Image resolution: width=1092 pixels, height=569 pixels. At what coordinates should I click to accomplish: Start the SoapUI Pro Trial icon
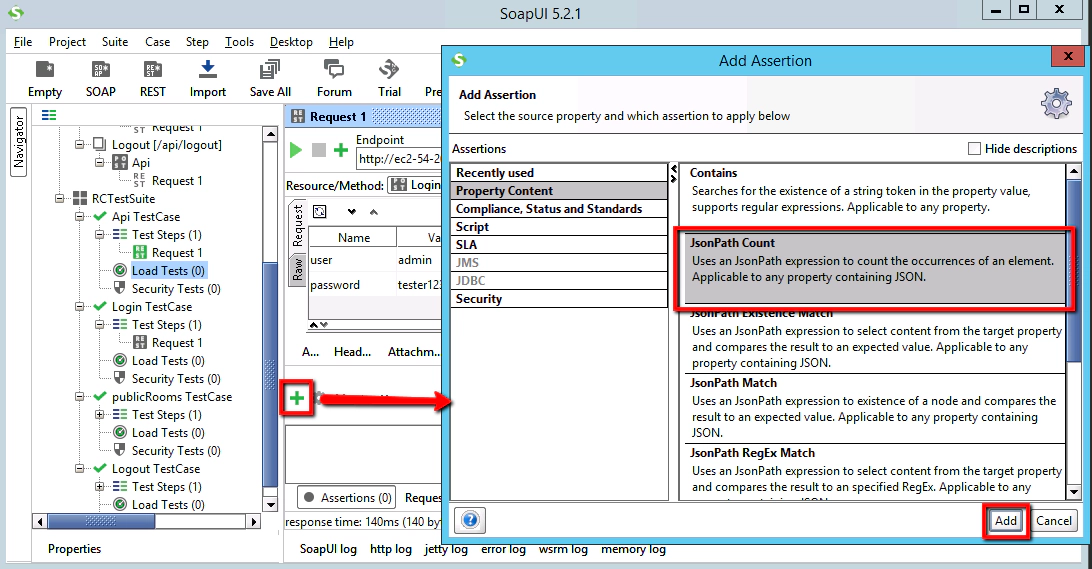point(389,78)
